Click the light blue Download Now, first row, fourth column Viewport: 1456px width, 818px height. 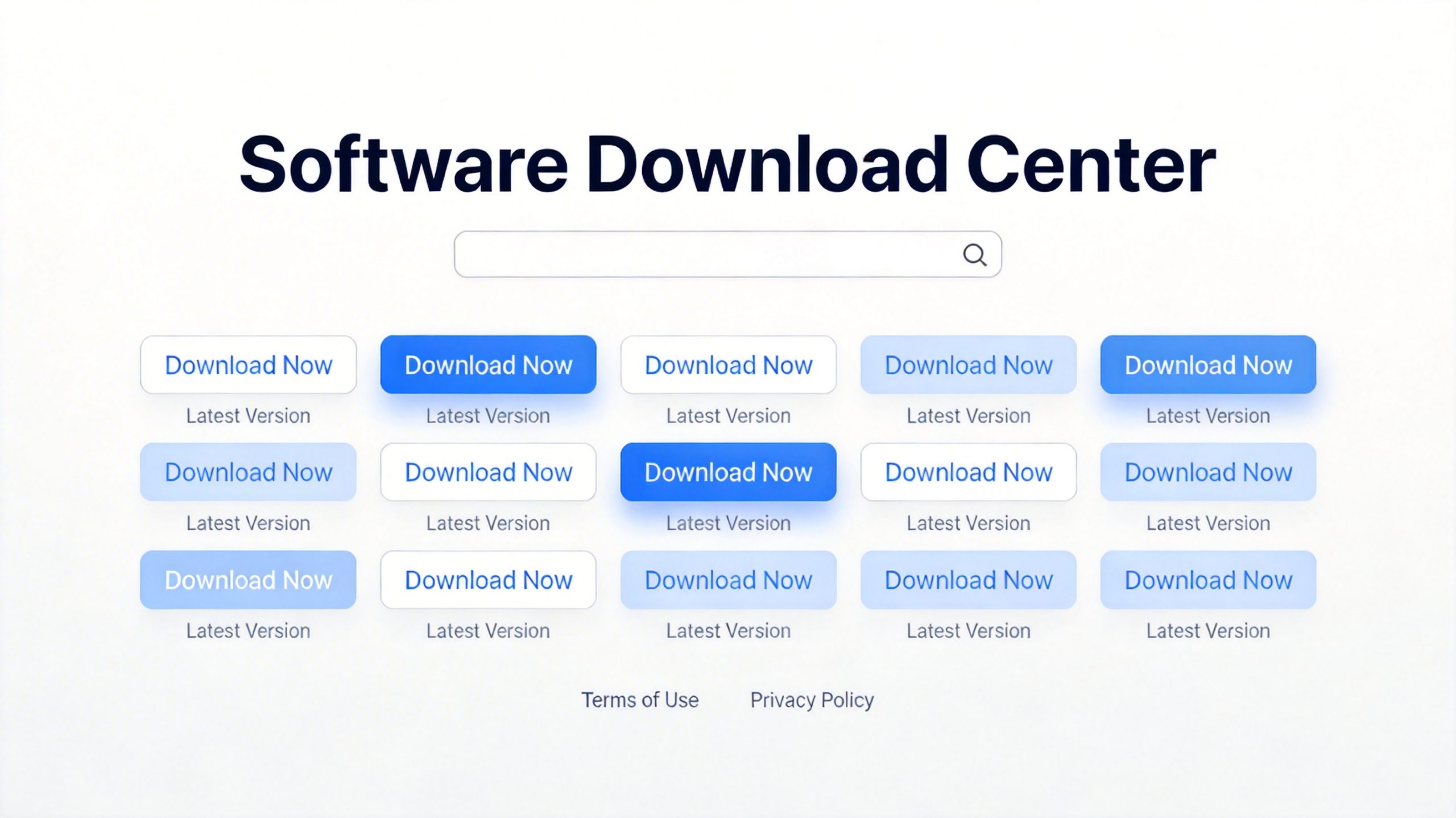[969, 365]
